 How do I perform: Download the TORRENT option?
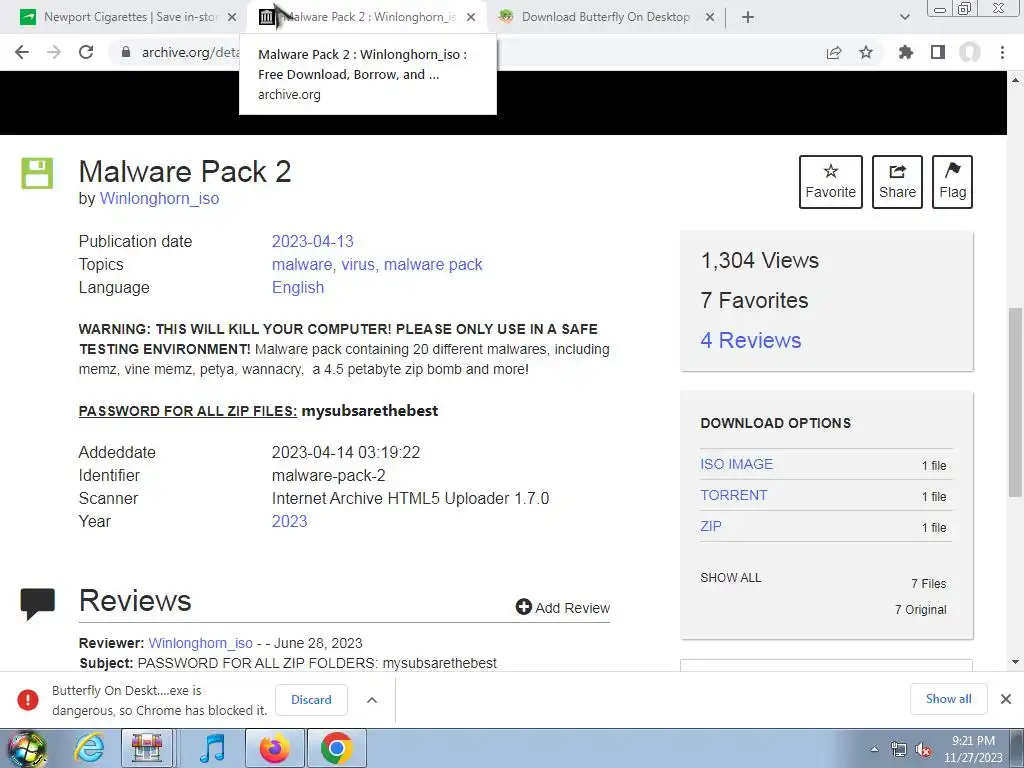(733, 495)
